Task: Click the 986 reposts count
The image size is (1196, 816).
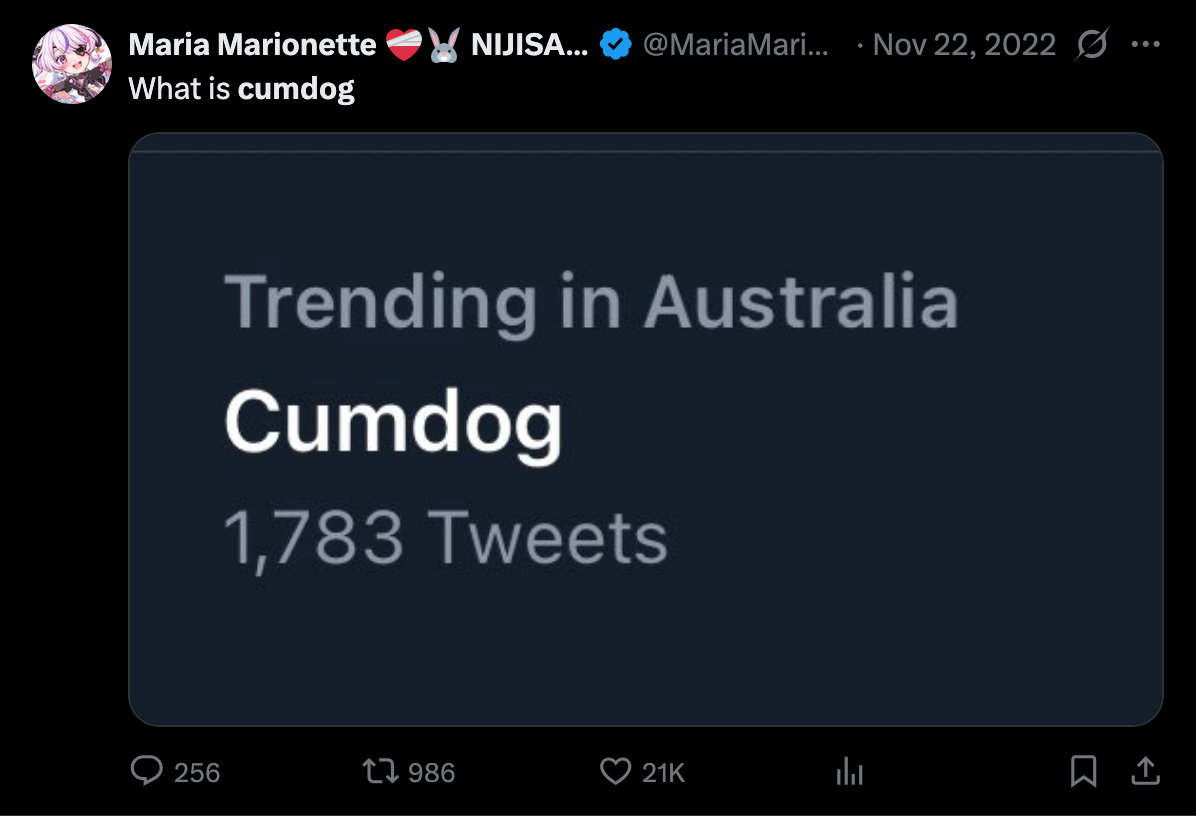Action: point(432,773)
